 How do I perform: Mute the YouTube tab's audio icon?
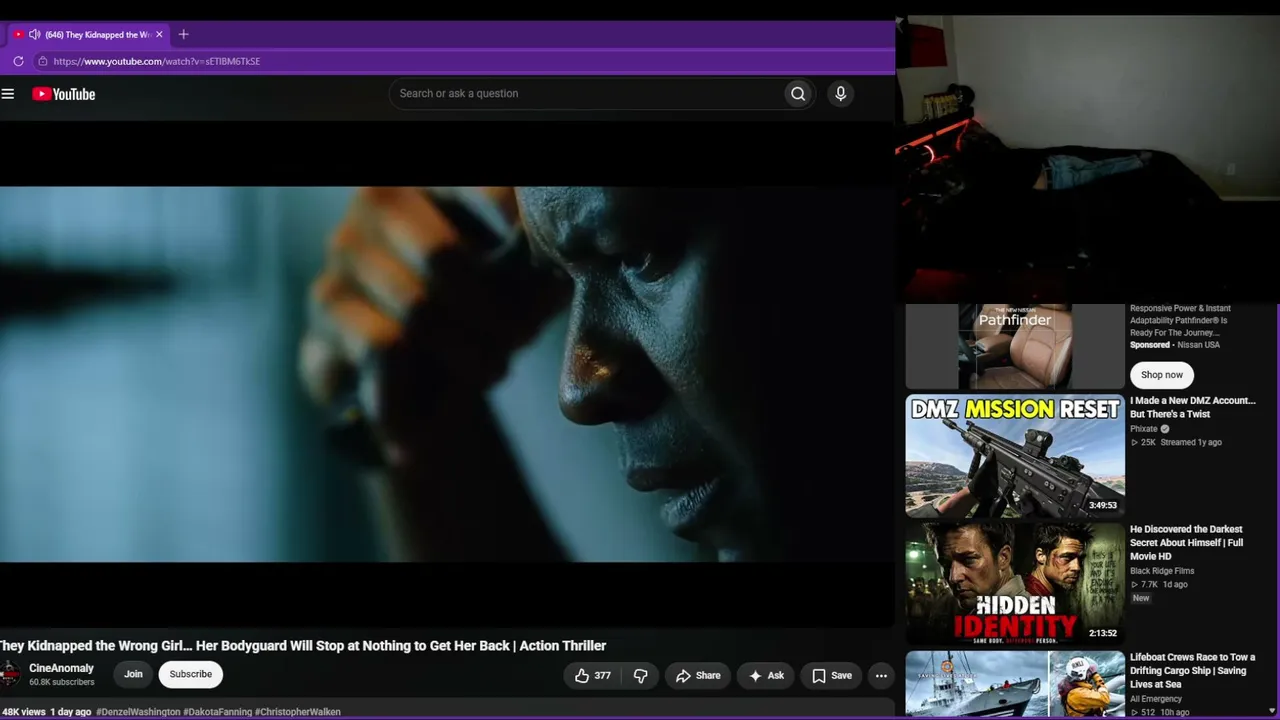pyautogui.click(x=34, y=35)
